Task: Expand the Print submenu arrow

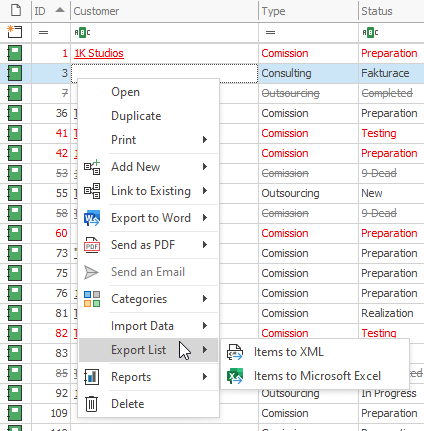Action: coord(205,139)
